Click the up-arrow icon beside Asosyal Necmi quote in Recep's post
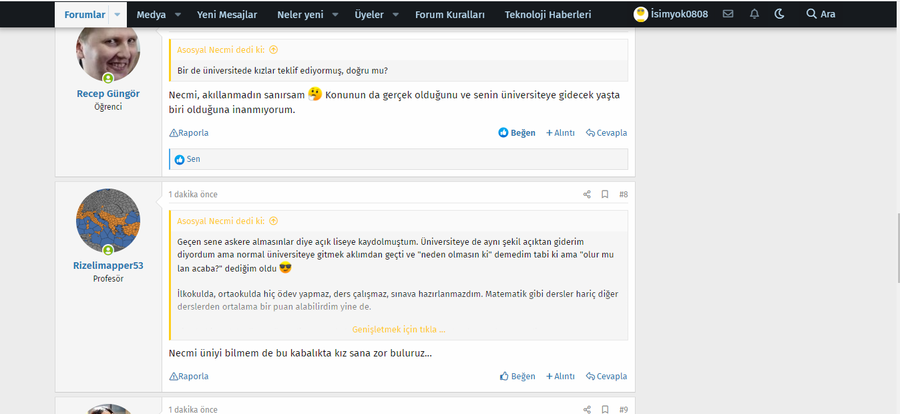Image resolution: width=900 pixels, height=414 pixels. click(x=273, y=49)
